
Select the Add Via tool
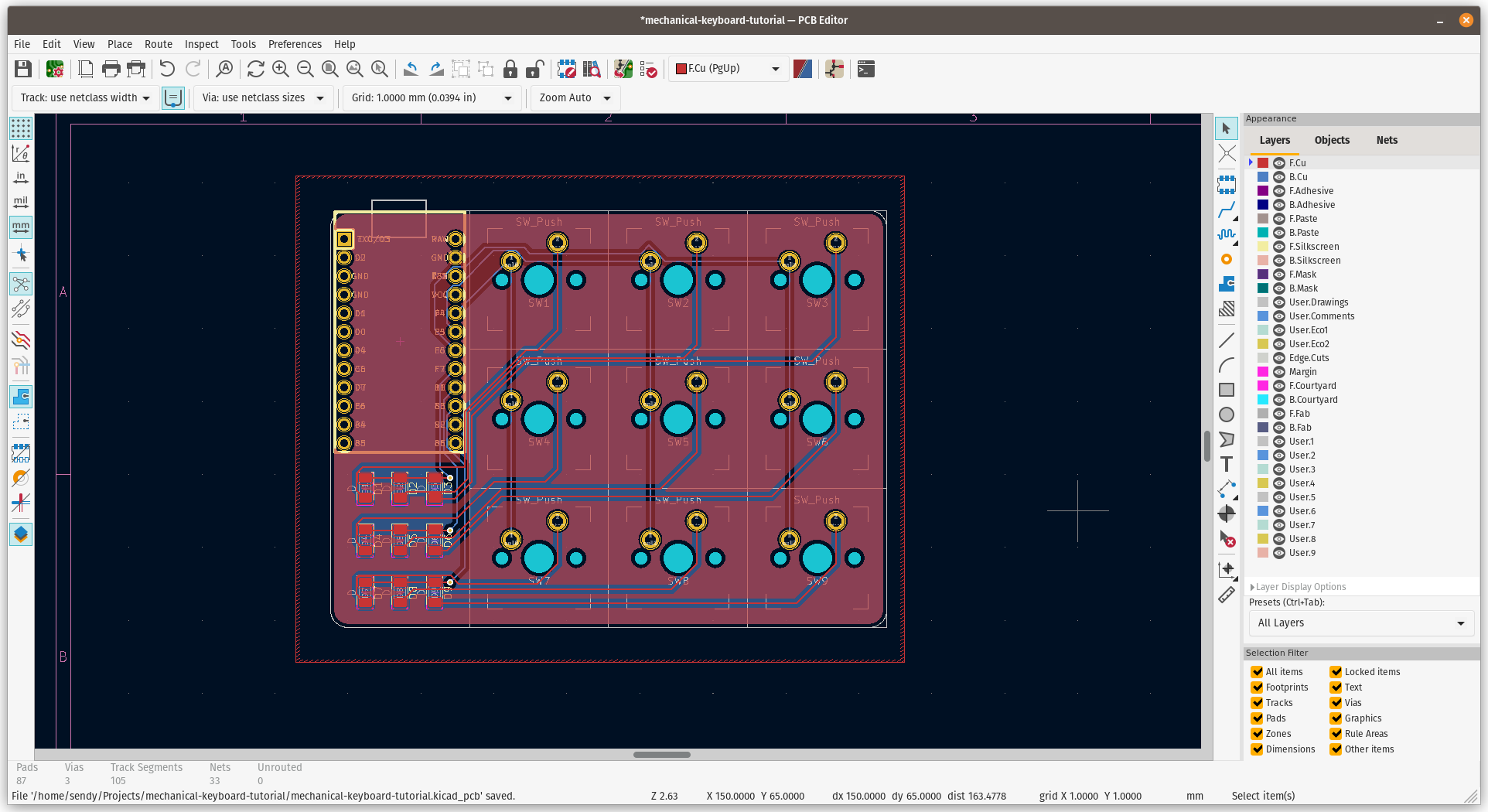coord(1227,259)
